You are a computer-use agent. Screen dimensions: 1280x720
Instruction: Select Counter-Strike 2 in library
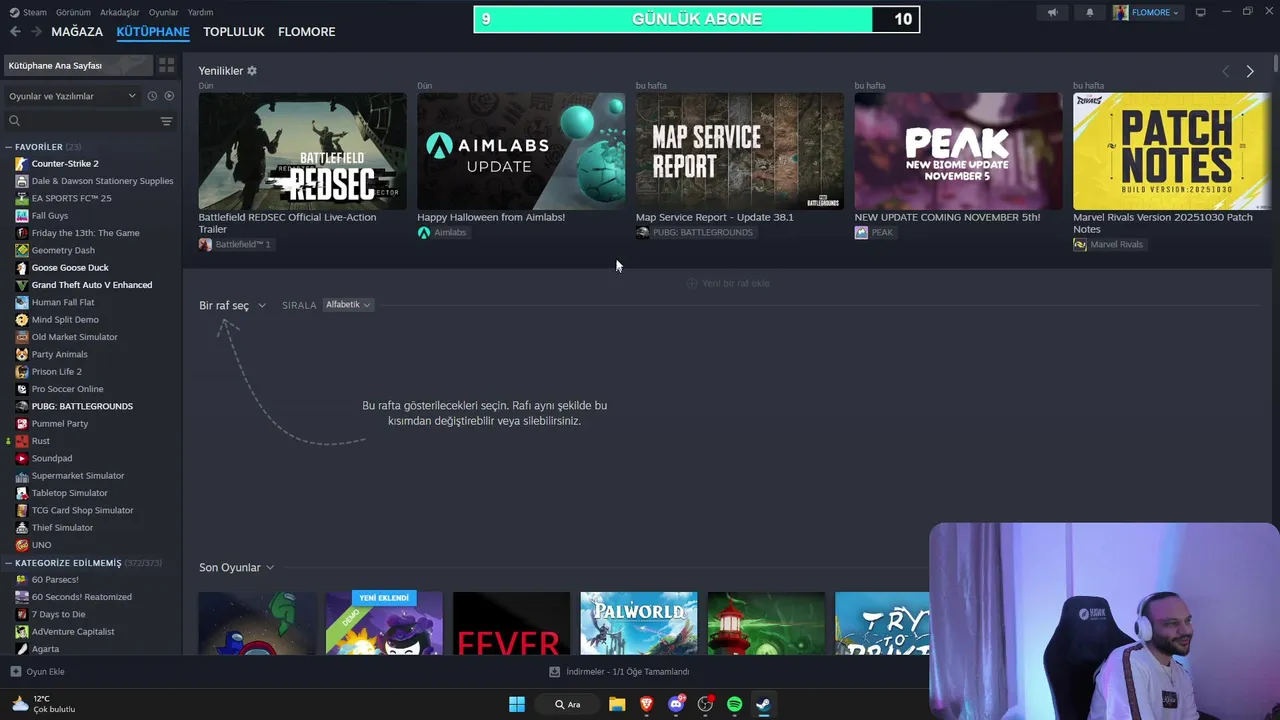[65, 164]
